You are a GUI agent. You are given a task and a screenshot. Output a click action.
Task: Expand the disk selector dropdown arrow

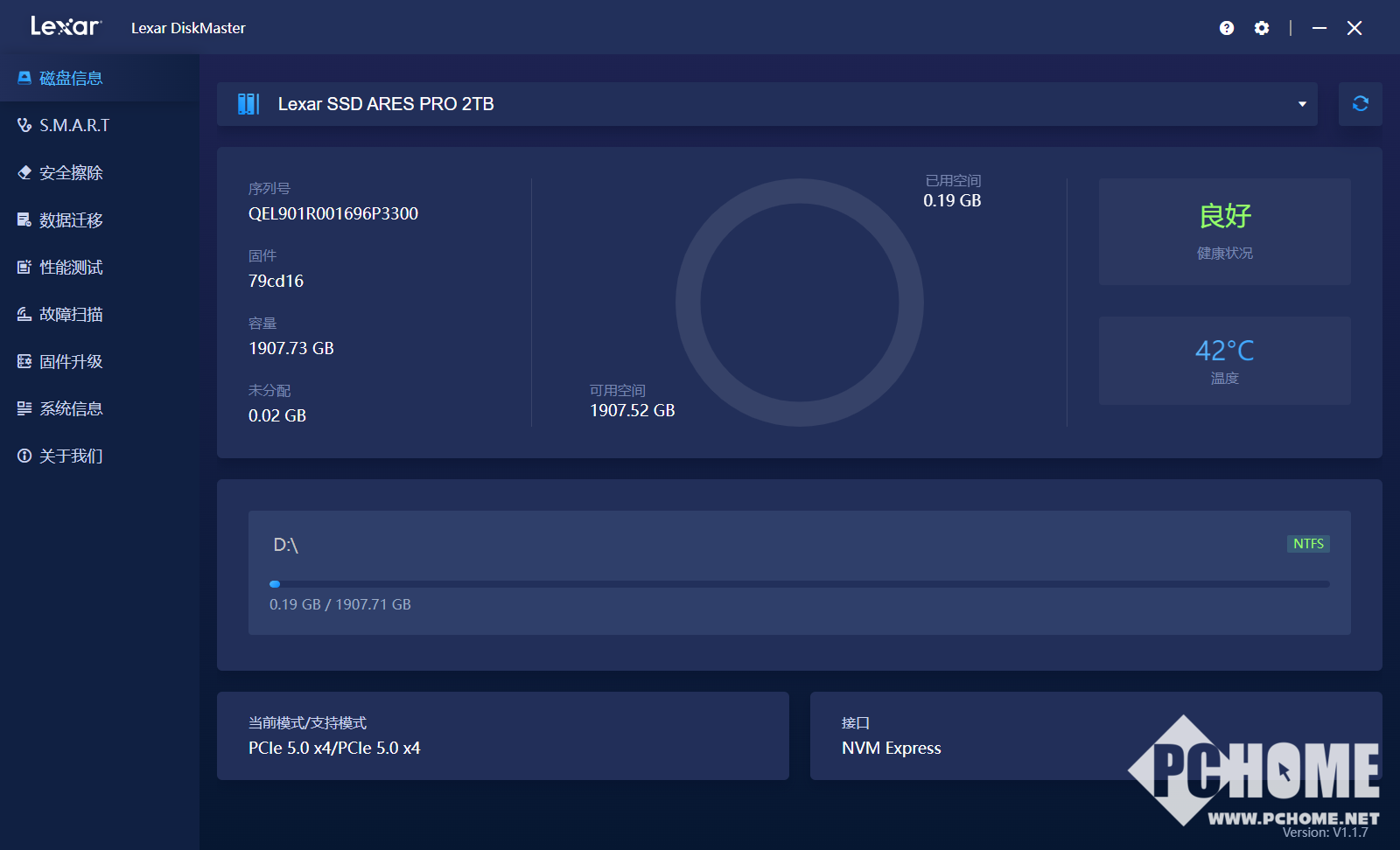1302,104
